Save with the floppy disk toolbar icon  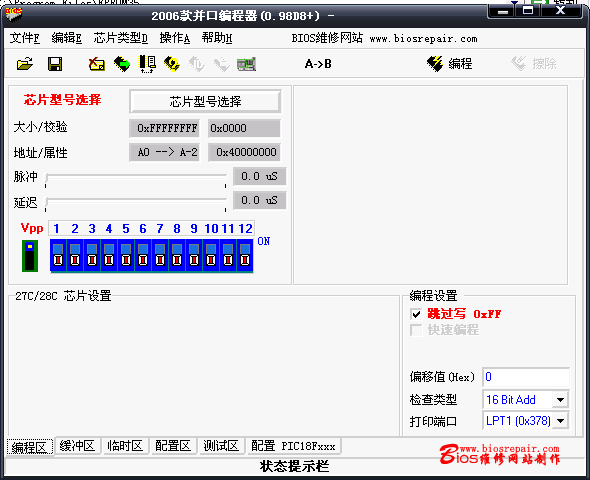tap(55, 64)
